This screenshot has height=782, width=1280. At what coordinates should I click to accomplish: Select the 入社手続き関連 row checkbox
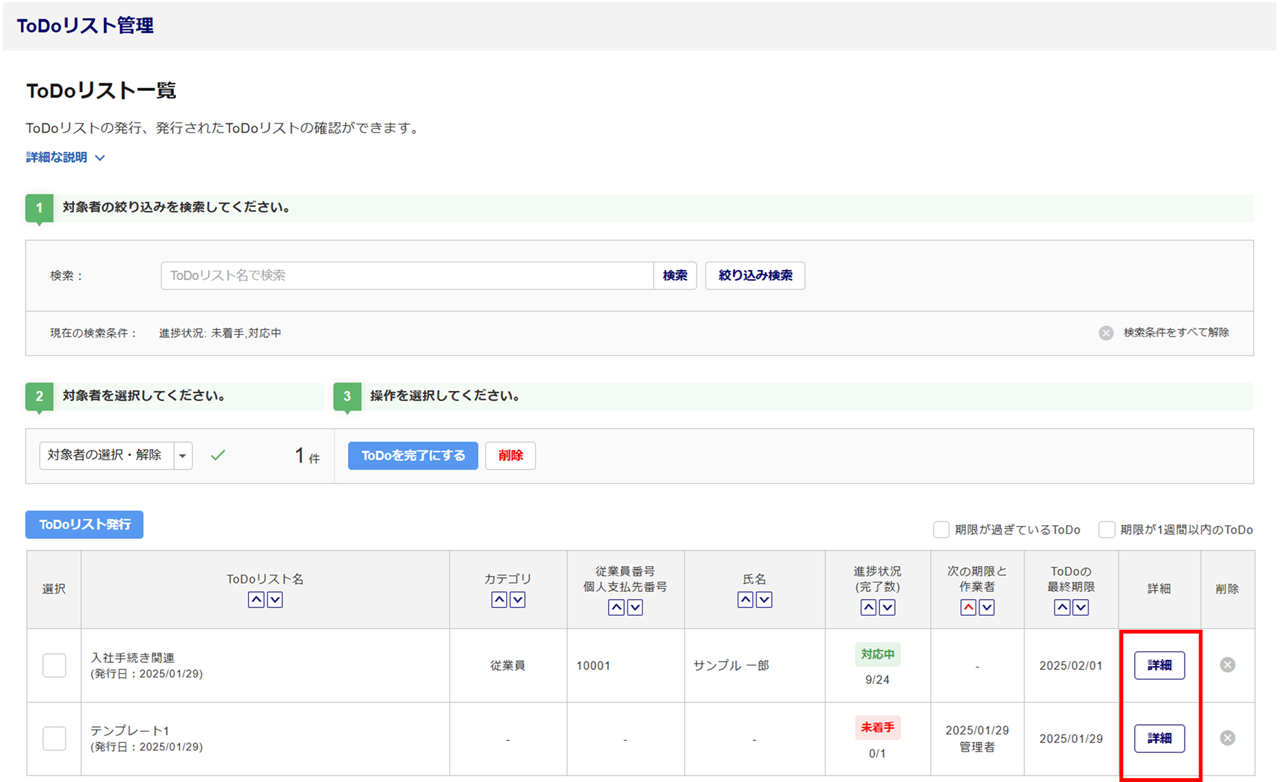click(54, 665)
